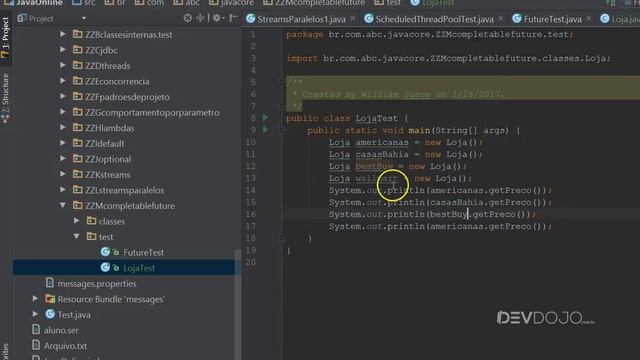640x360 pixels.
Task: Expand the ZZKstreams folder
Action: [x=63, y=174]
